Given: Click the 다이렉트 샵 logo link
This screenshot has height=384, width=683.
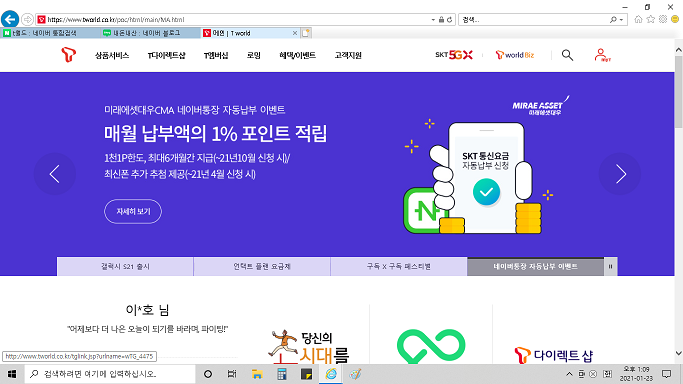Looking at the screenshot, I should [x=553, y=355].
